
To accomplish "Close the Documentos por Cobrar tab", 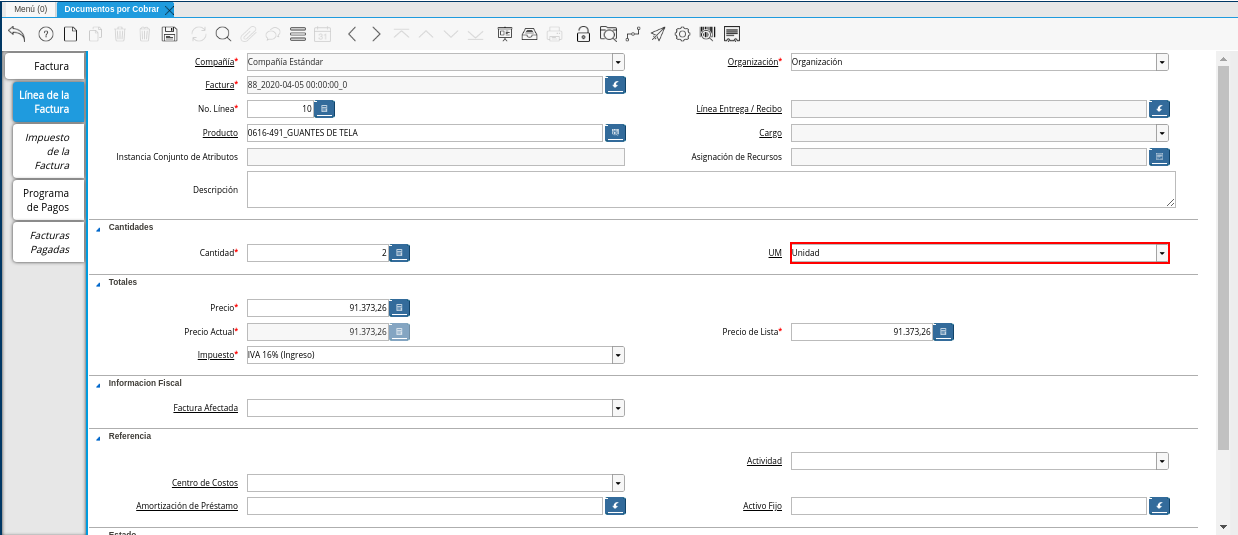I will coord(168,9).
